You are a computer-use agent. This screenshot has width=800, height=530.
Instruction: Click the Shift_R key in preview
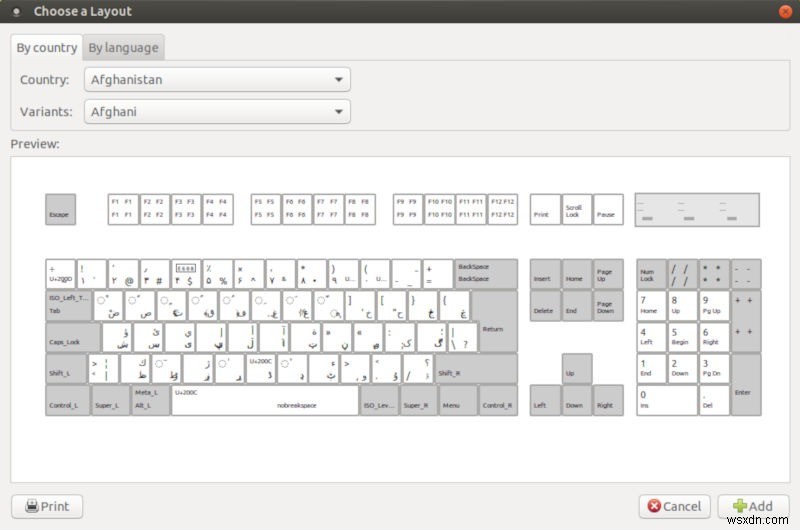click(x=476, y=369)
